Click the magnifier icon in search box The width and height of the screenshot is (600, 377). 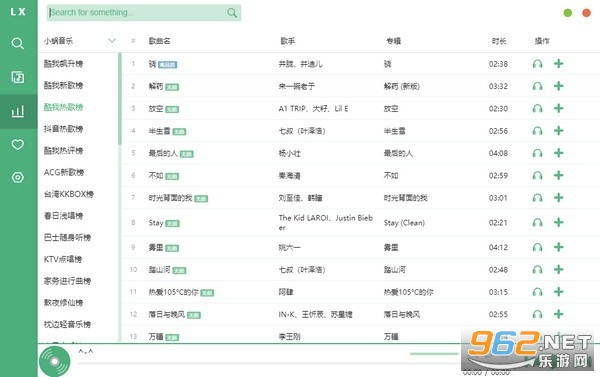(232, 13)
